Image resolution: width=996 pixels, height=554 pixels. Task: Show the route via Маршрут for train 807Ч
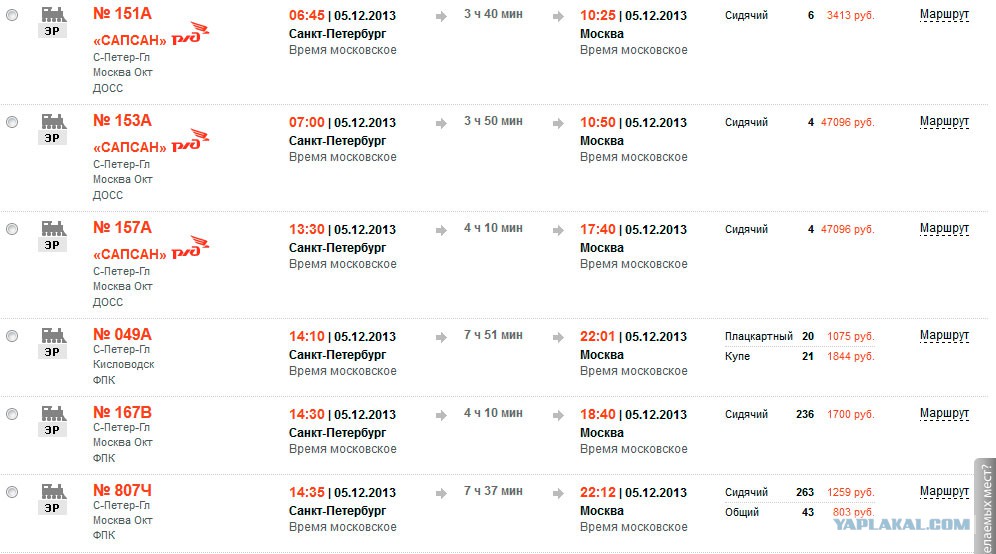click(x=944, y=492)
